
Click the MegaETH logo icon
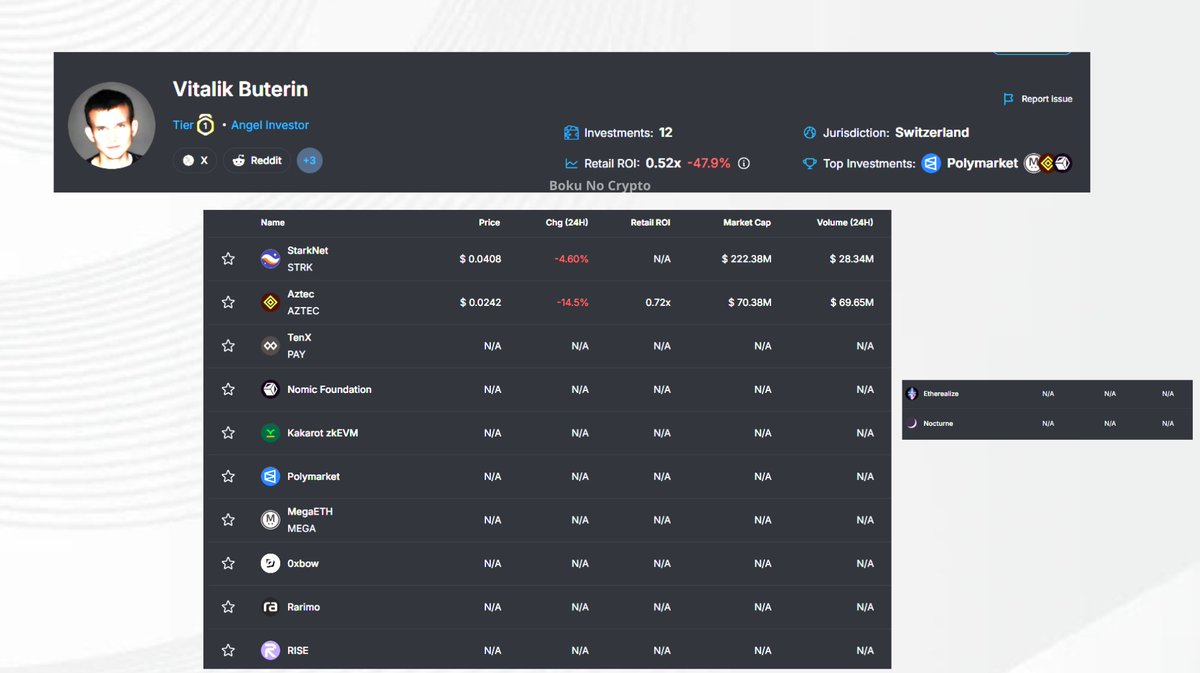pos(270,520)
